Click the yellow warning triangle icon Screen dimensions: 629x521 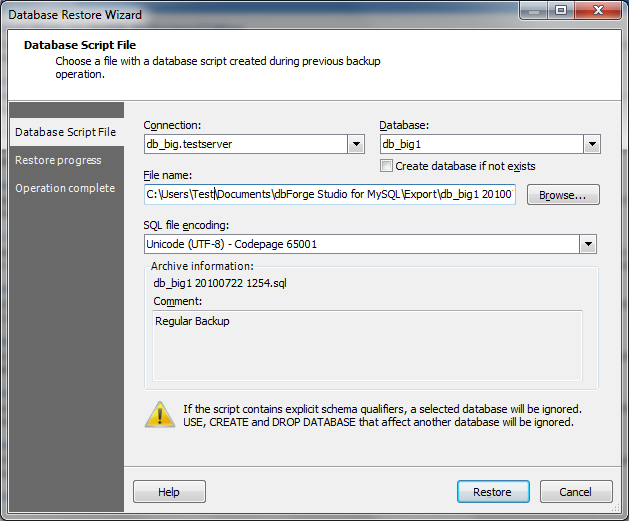point(160,415)
